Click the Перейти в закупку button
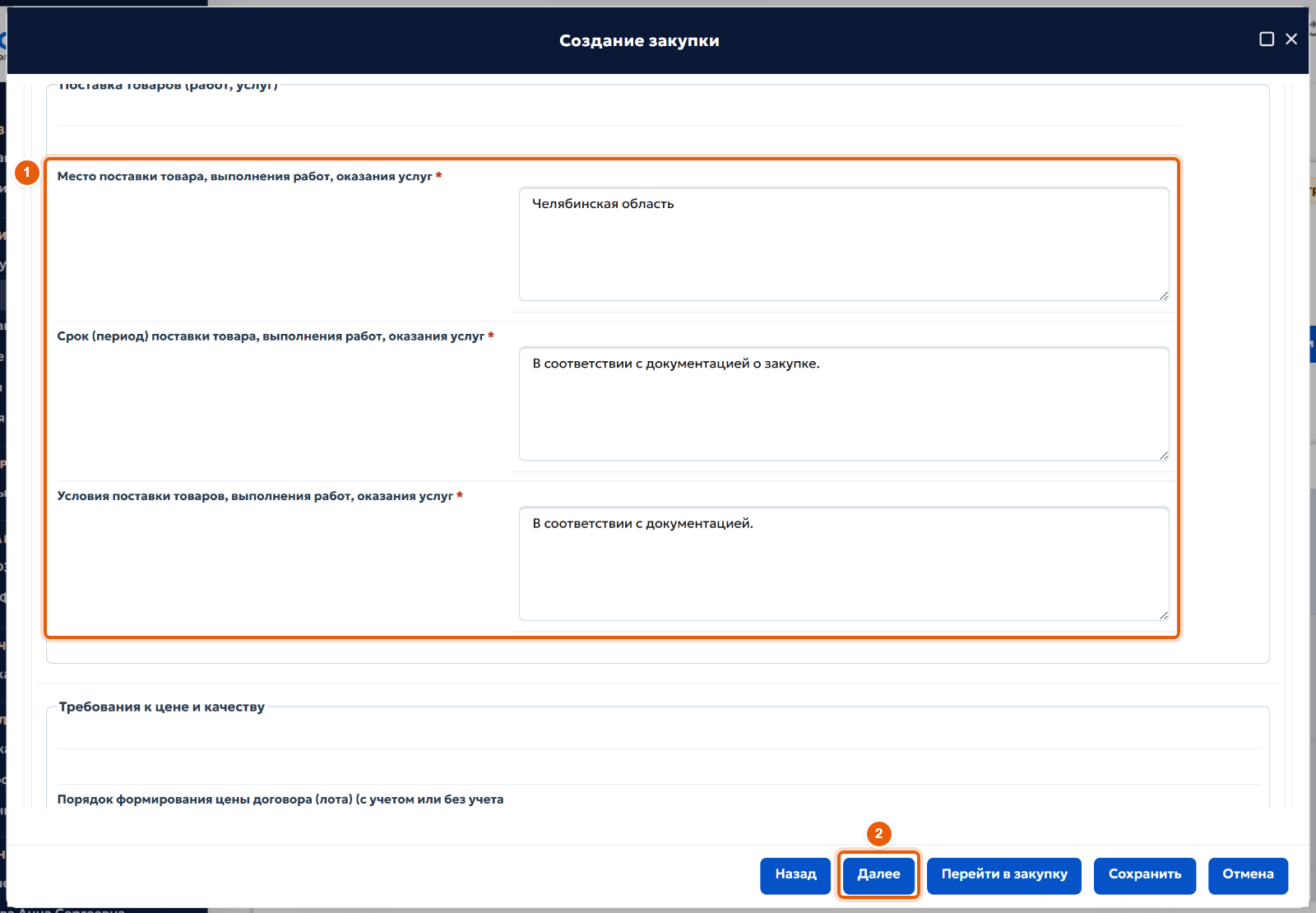 click(x=1004, y=874)
